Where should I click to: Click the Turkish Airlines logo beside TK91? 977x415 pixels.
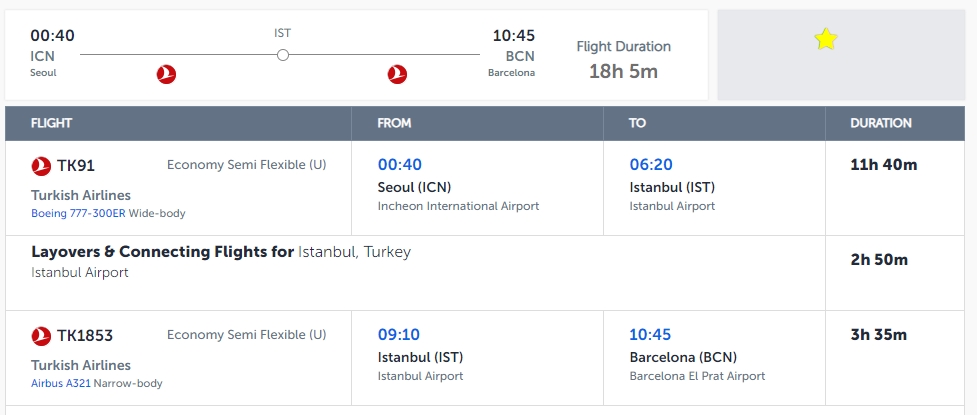pos(41,166)
